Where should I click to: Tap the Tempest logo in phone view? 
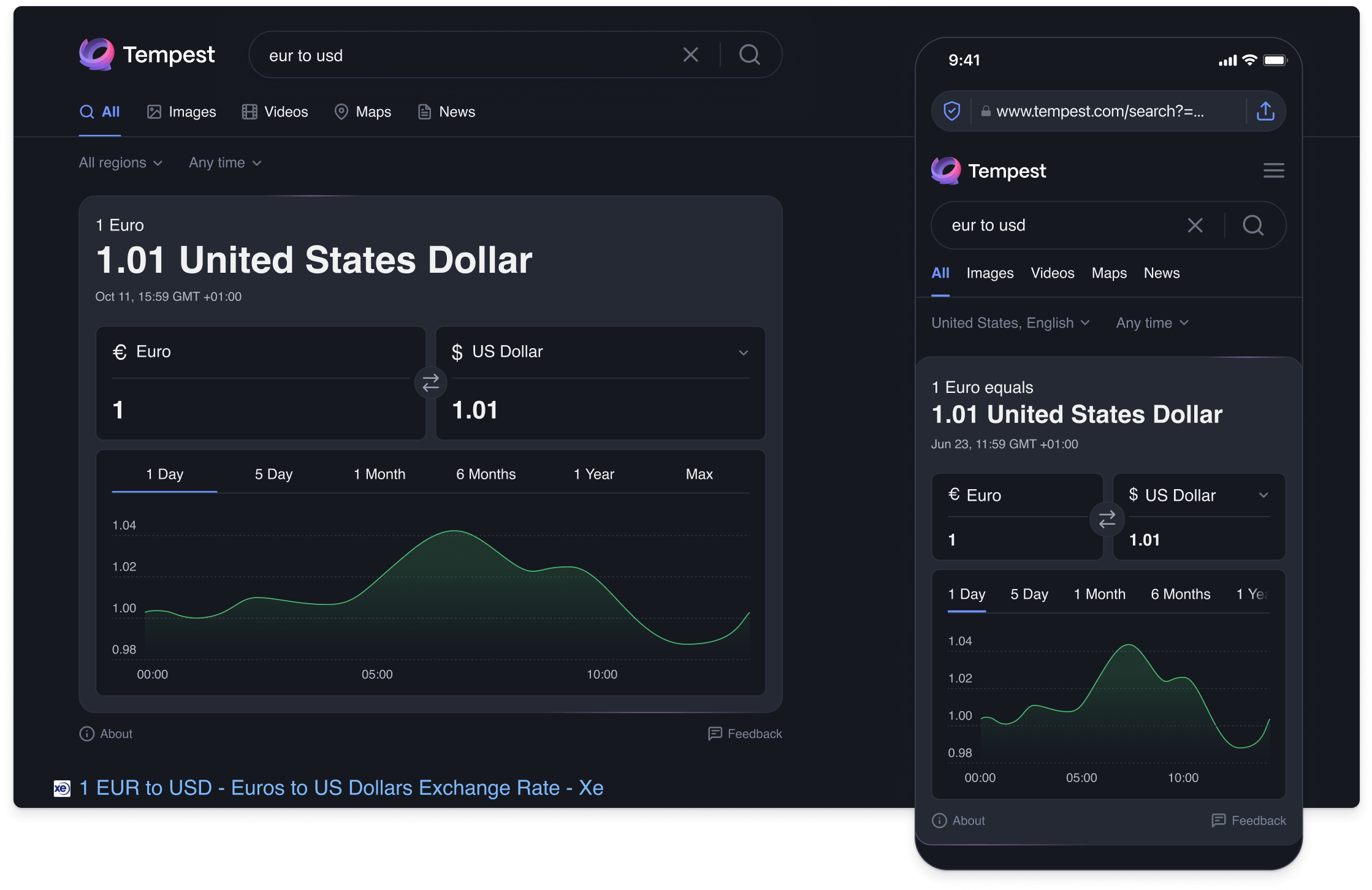[988, 170]
